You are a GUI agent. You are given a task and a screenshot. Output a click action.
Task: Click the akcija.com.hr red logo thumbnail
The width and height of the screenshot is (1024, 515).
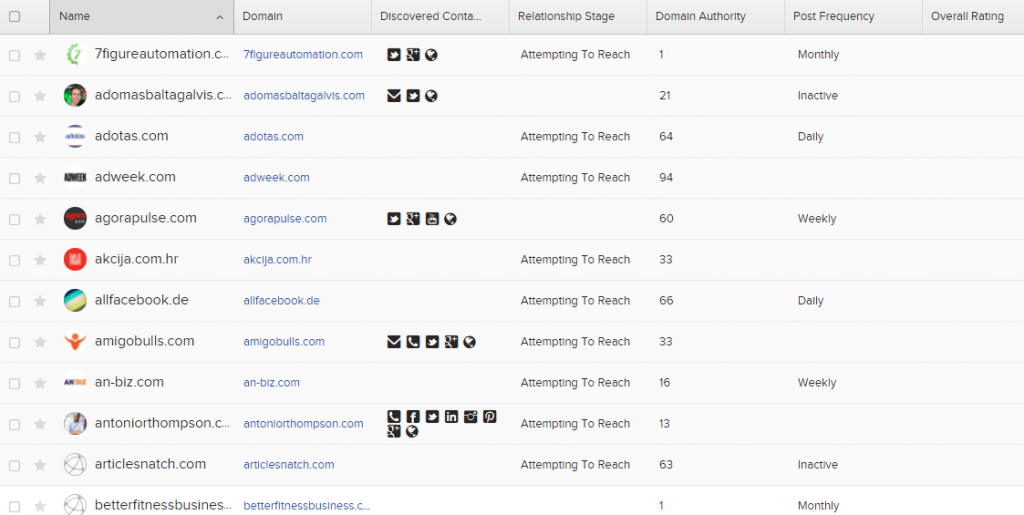(75, 259)
